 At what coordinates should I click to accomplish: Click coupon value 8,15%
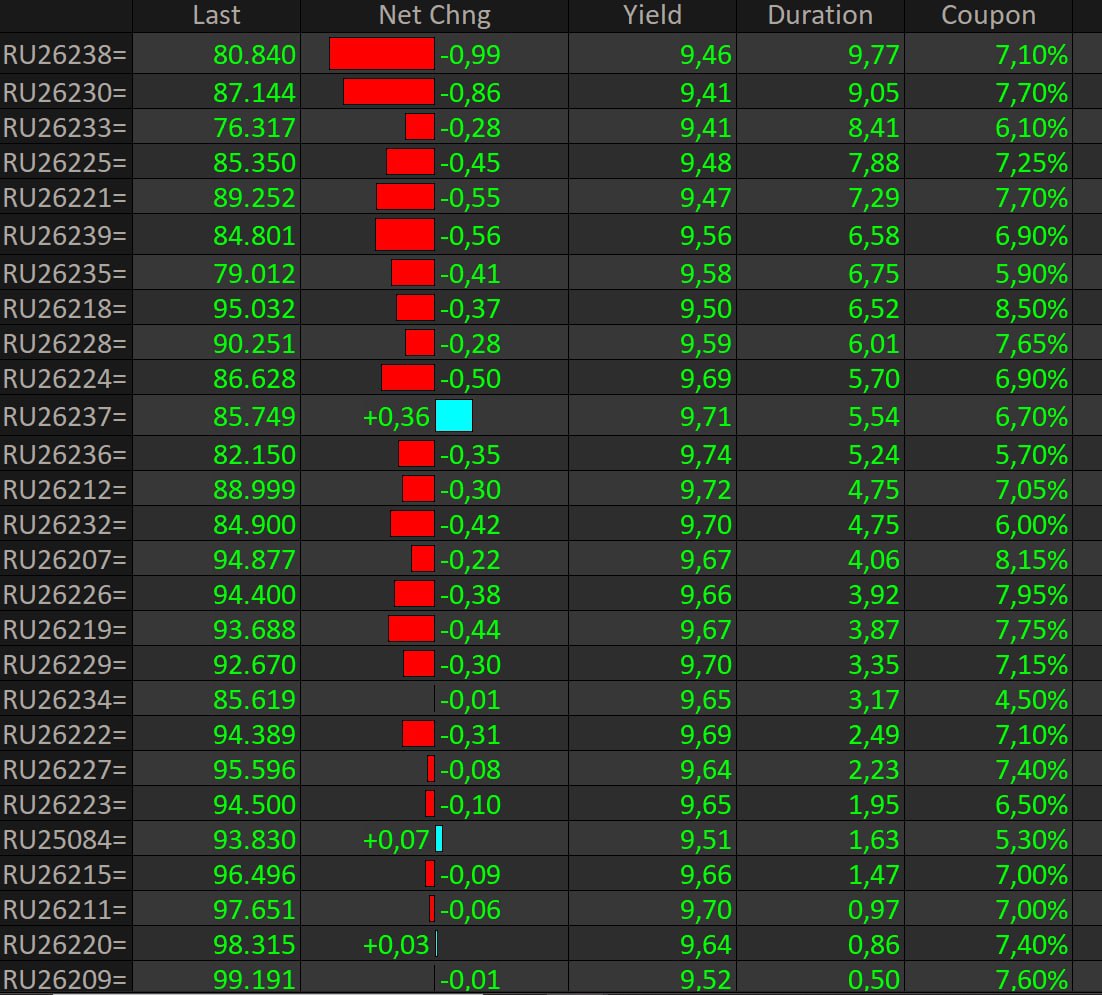(x=1031, y=560)
